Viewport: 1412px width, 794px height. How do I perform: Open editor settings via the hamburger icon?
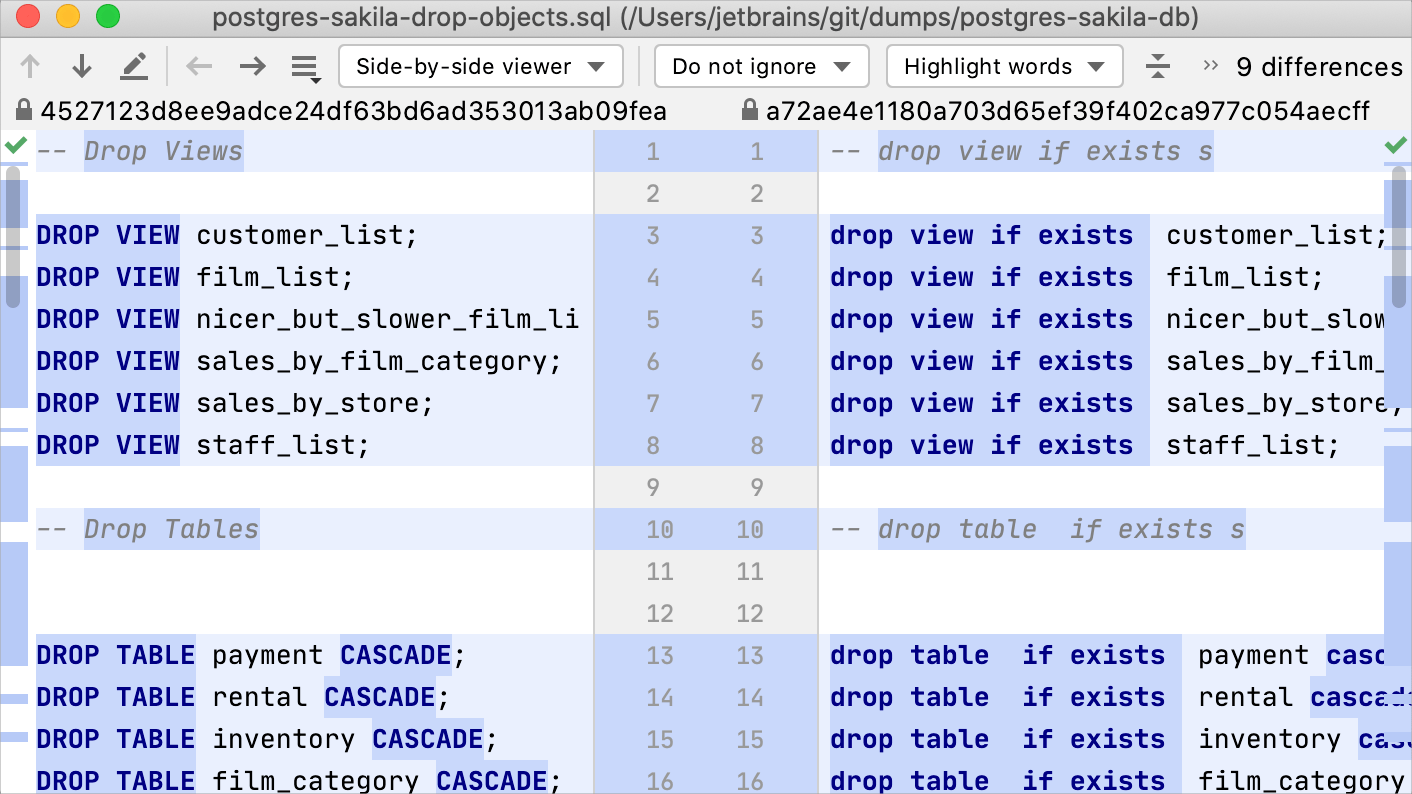tap(305, 66)
